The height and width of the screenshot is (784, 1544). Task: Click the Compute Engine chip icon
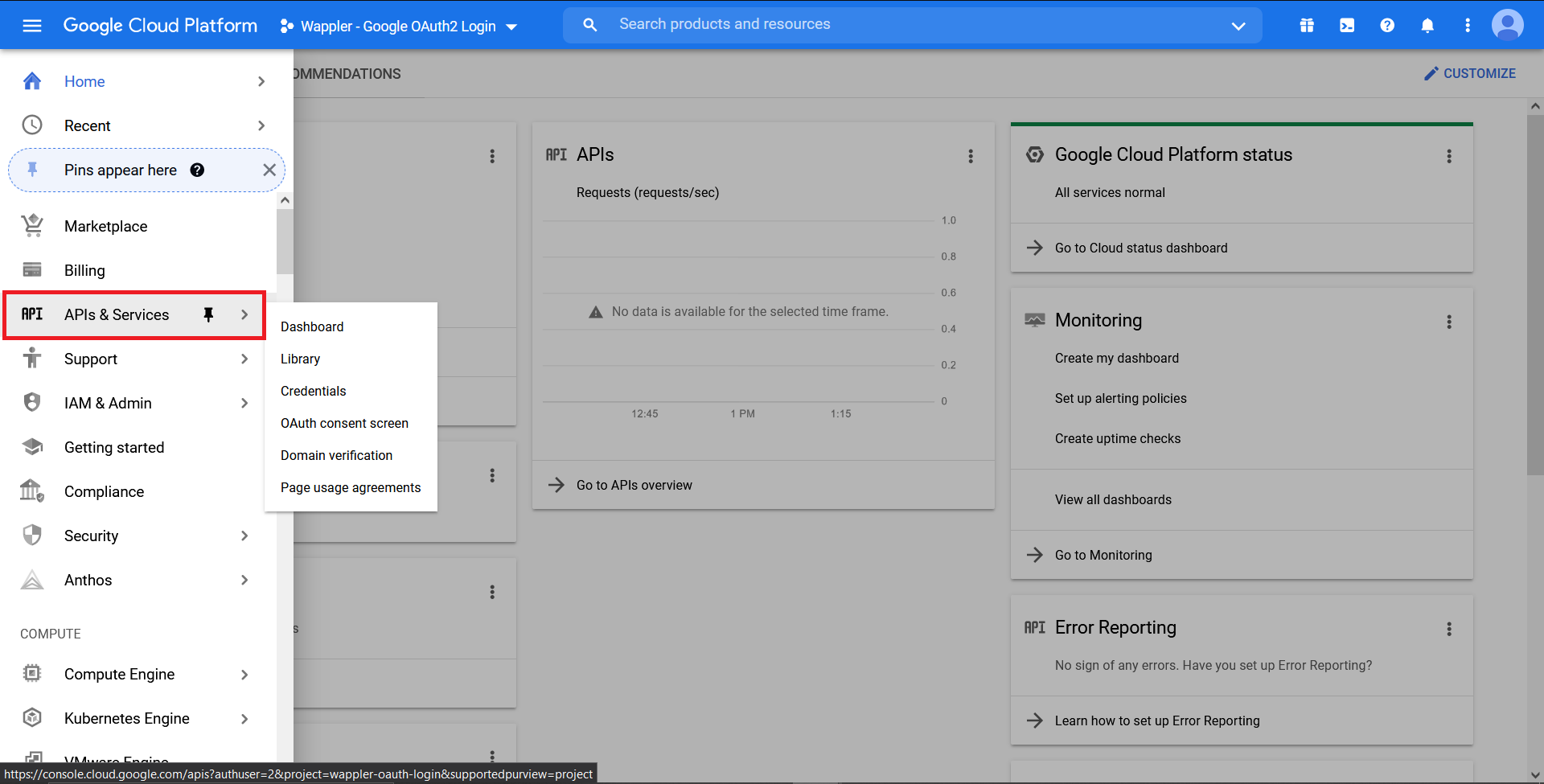(32, 674)
